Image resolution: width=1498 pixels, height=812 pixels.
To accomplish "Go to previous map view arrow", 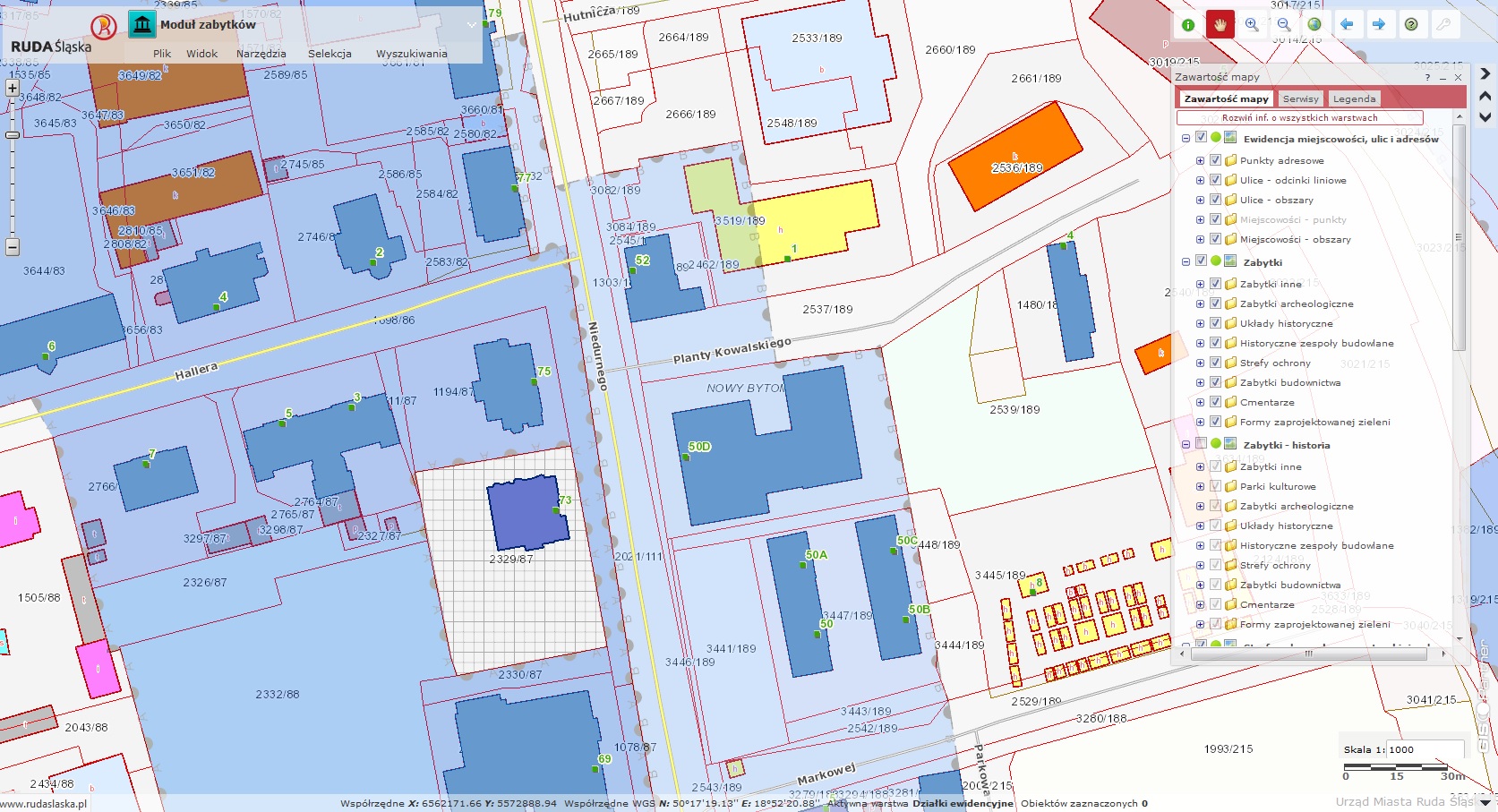I will pos(1347,25).
